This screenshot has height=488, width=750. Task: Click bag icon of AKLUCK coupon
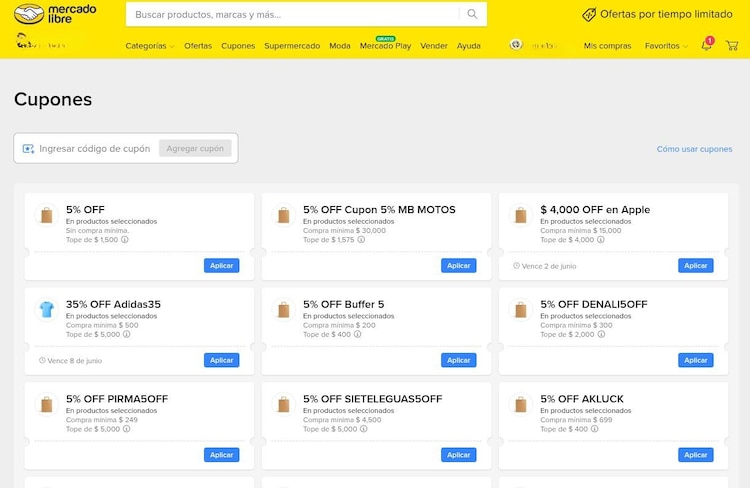(x=521, y=404)
